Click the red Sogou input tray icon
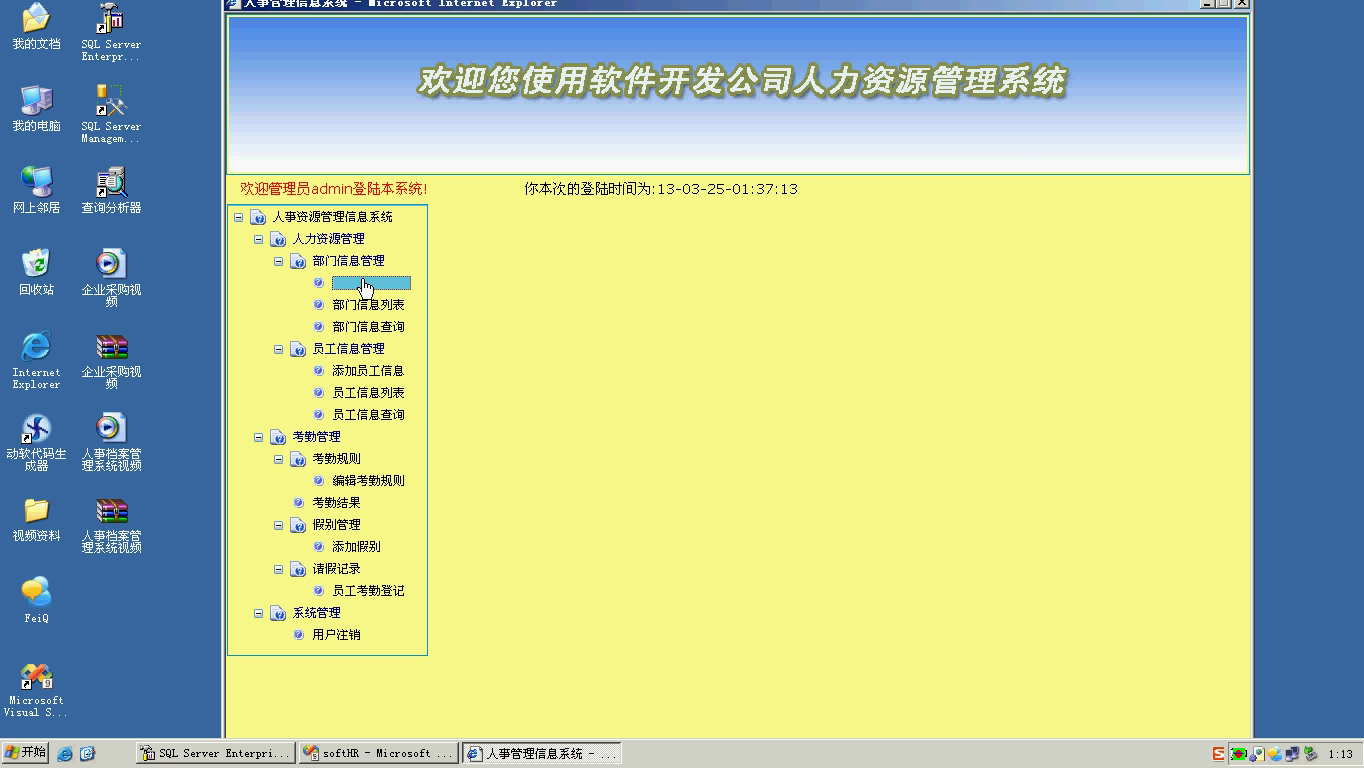 [1219, 754]
